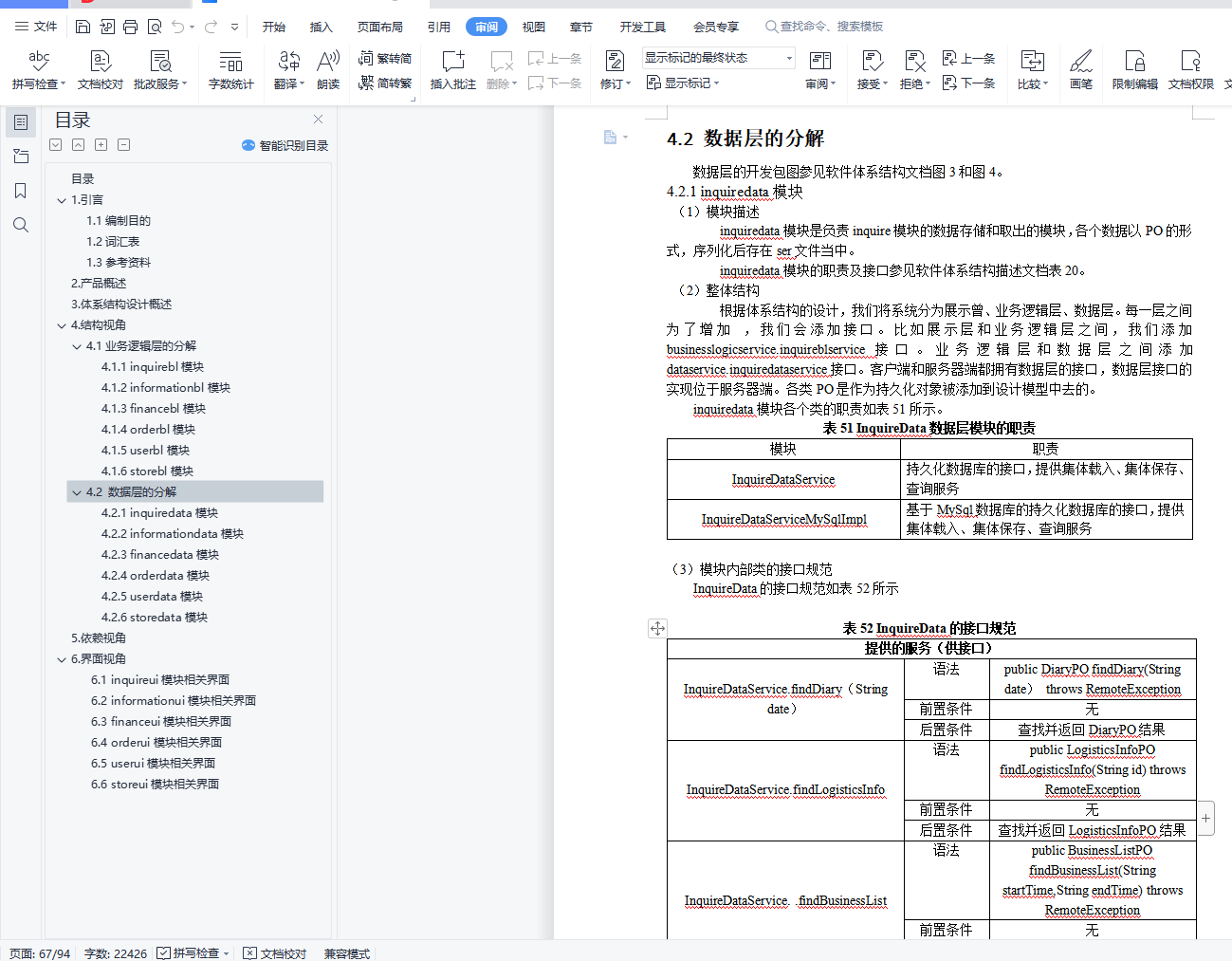Click the Undo arrow icon
Screen dimensions: 1232x961
point(177,27)
